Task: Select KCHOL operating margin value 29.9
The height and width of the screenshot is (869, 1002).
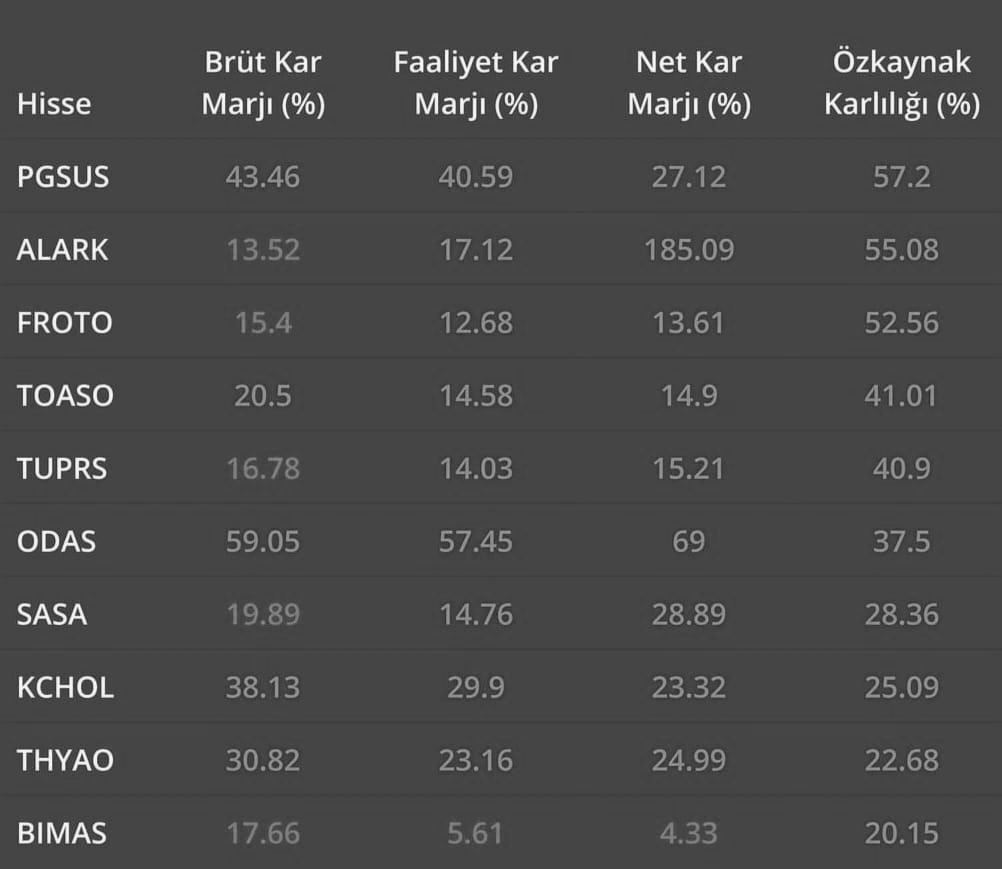Action: click(475, 688)
